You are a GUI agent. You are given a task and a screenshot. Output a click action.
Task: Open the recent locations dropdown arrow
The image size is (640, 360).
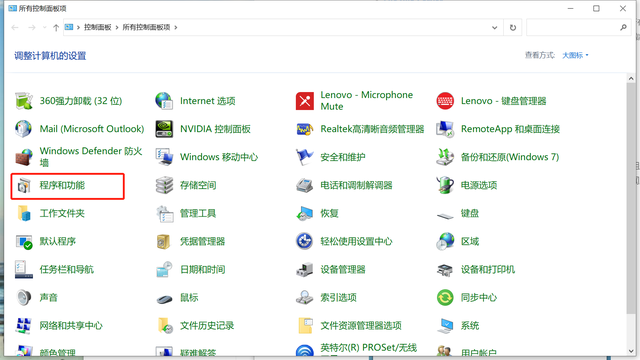coord(44,27)
